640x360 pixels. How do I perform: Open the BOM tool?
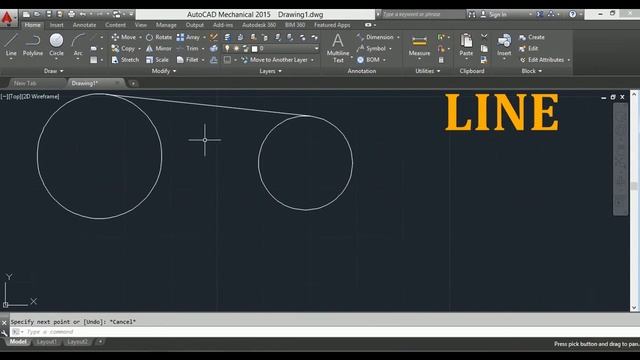(369, 60)
